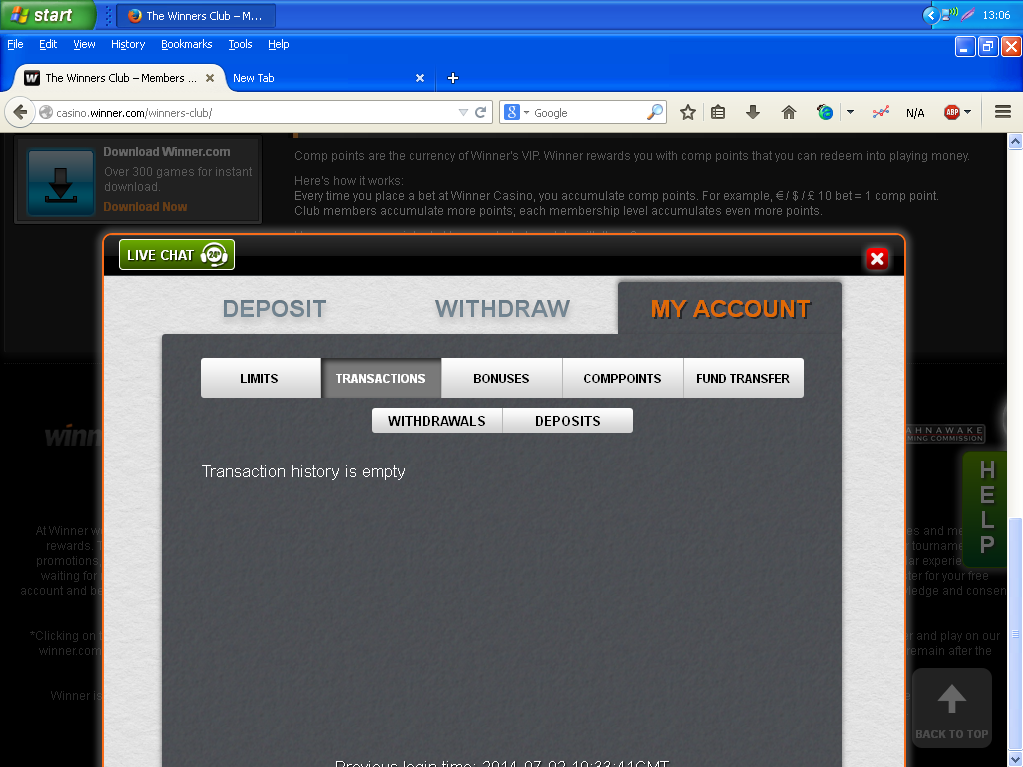Image resolution: width=1023 pixels, height=767 pixels.
Task: Click the taskbar clock showing 13:06
Action: point(996,15)
